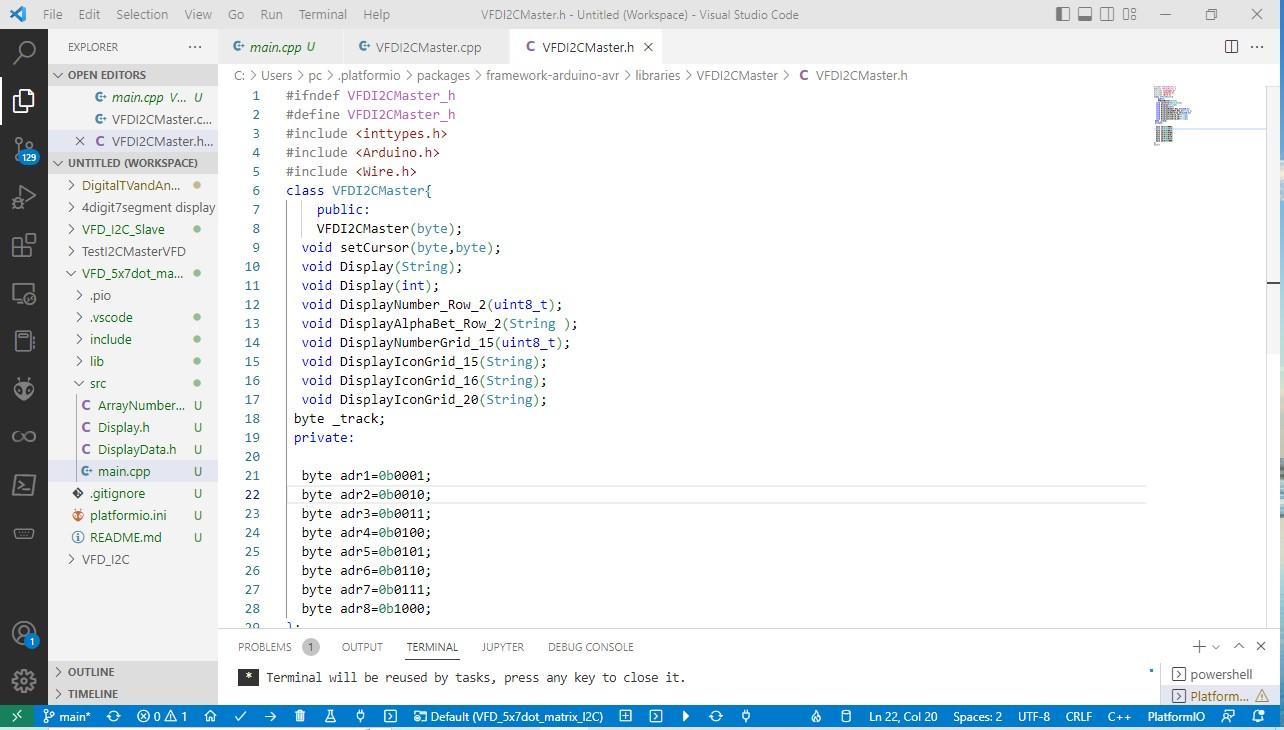Image resolution: width=1284 pixels, height=730 pixels.
Task: Open the terminal-like icon in activity bar
Action: click(x=24, y=485)
